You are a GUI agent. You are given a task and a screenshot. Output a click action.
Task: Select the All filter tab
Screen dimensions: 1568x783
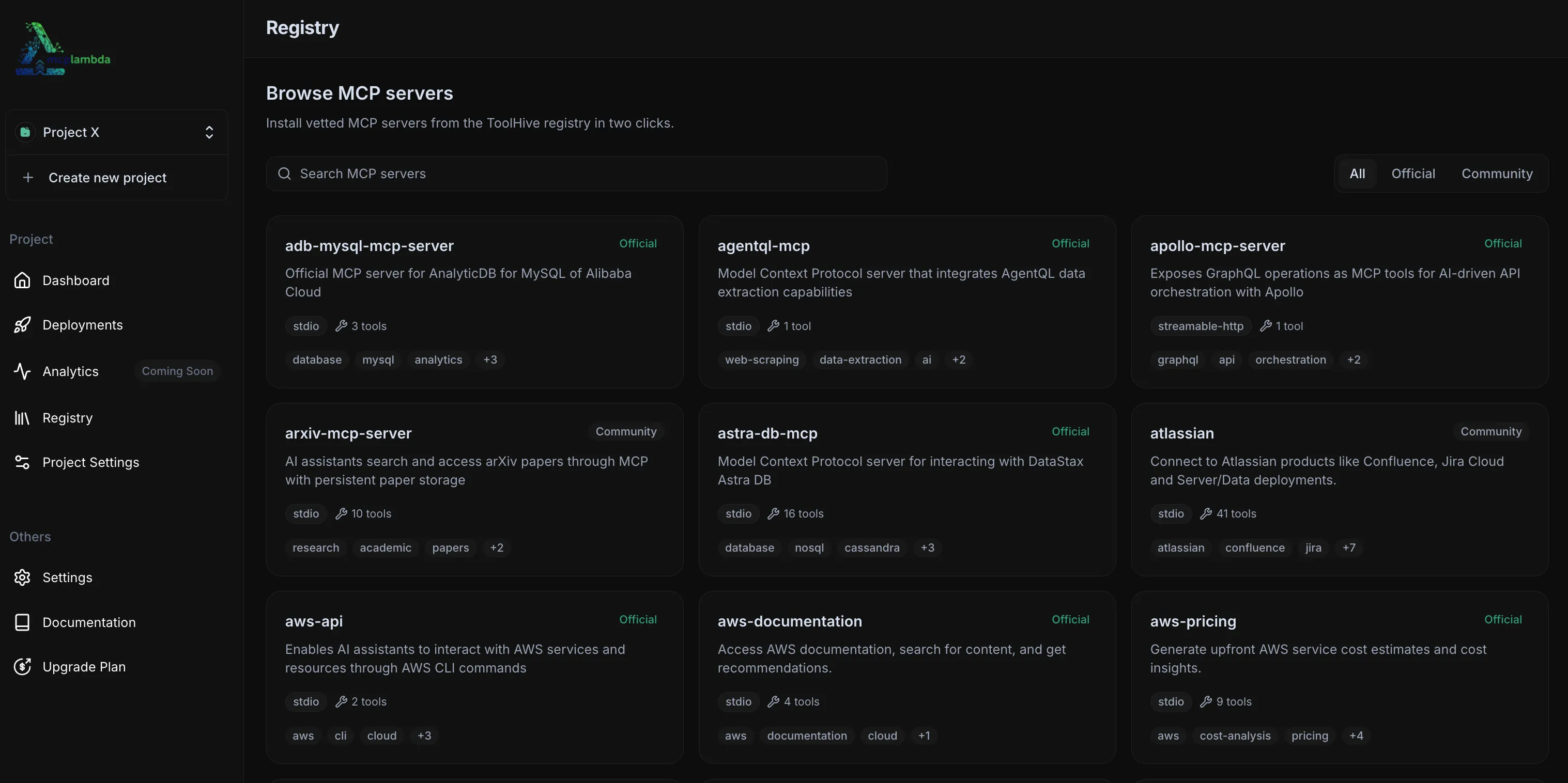tap(1357, 174)
